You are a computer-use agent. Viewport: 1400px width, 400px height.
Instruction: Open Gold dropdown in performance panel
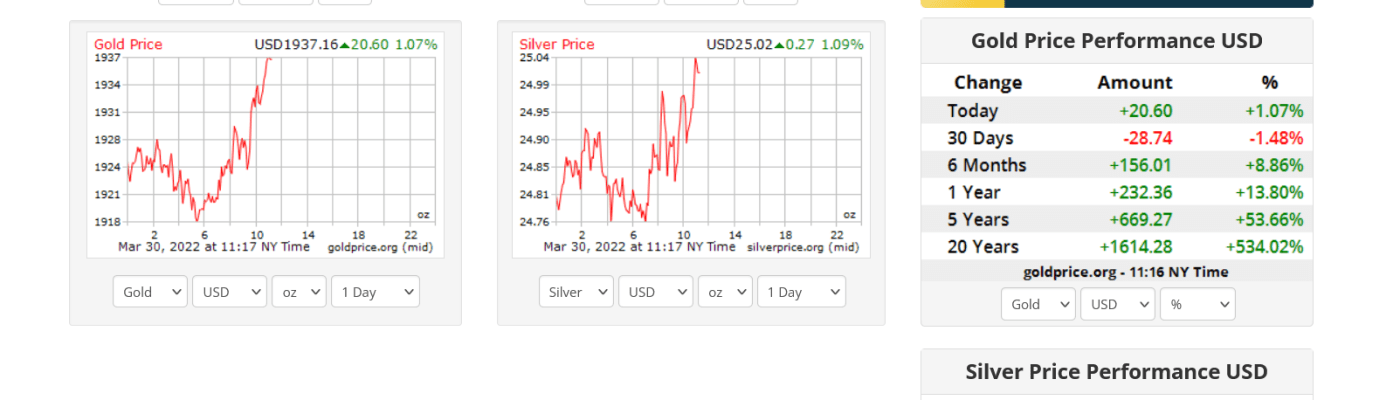1038,304
